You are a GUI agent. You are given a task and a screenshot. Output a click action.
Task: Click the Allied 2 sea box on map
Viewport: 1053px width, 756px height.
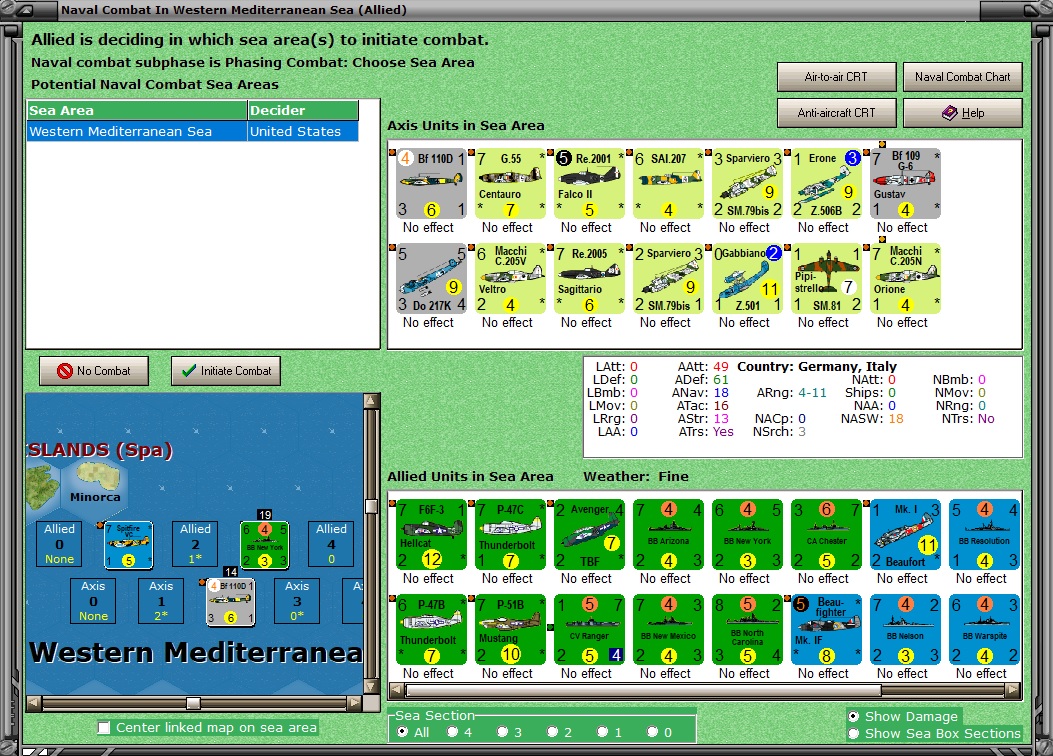[x=195, y=543]
